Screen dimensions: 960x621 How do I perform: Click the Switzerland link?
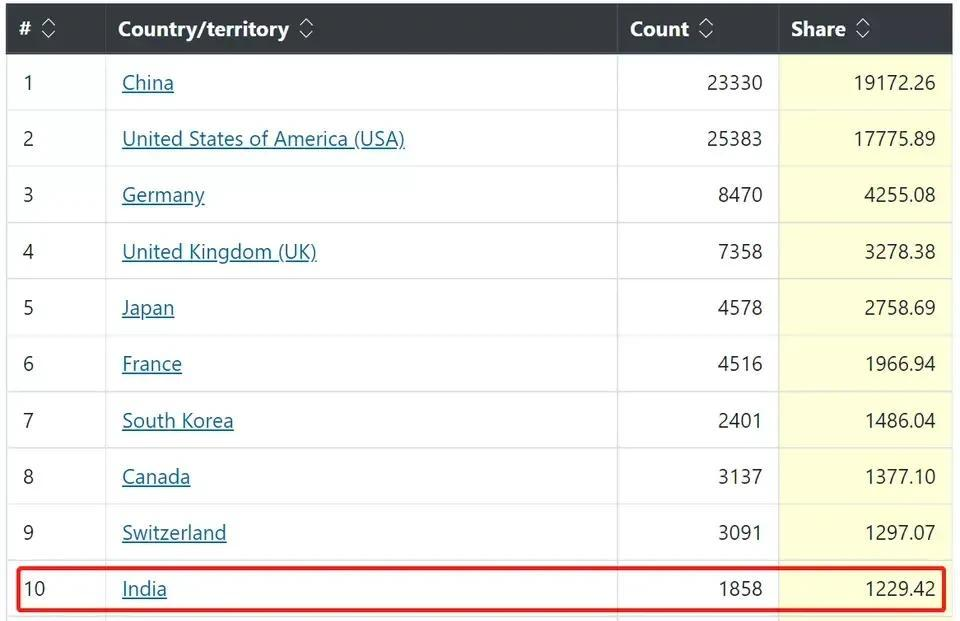click(x=174, y=533)
